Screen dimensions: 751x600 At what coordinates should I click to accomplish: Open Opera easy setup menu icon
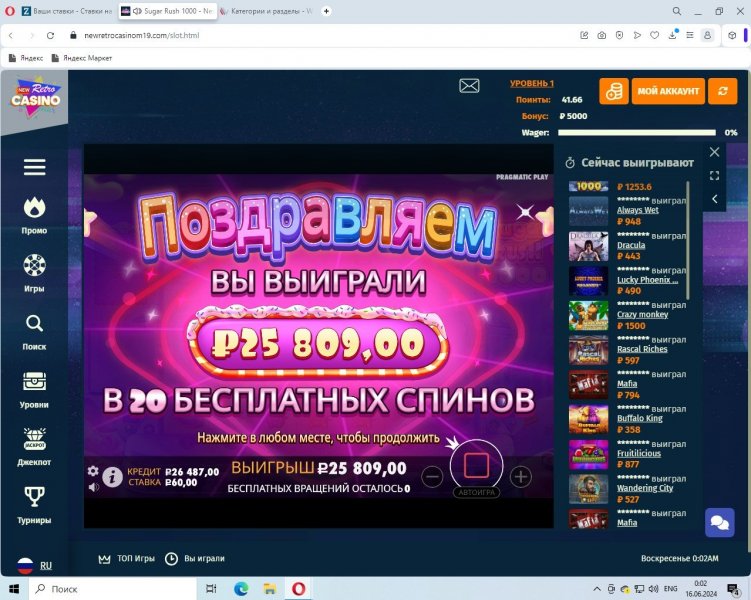point(690,35)
